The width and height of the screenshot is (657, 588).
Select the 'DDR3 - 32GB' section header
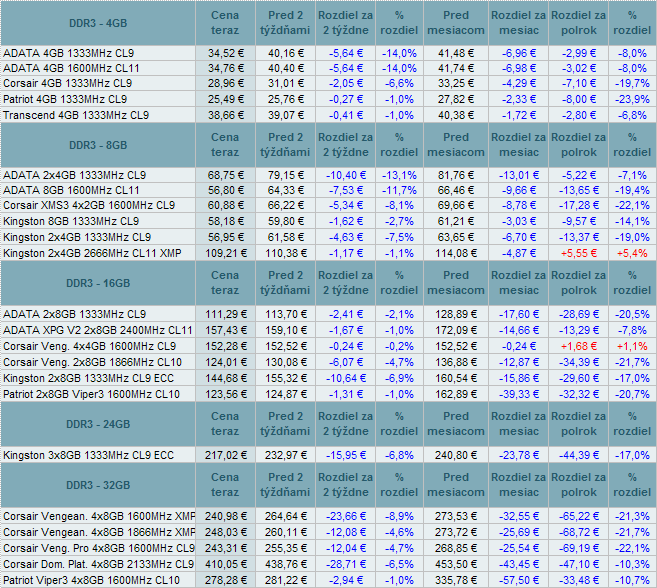pyautogui.click(x=98, y=485)
